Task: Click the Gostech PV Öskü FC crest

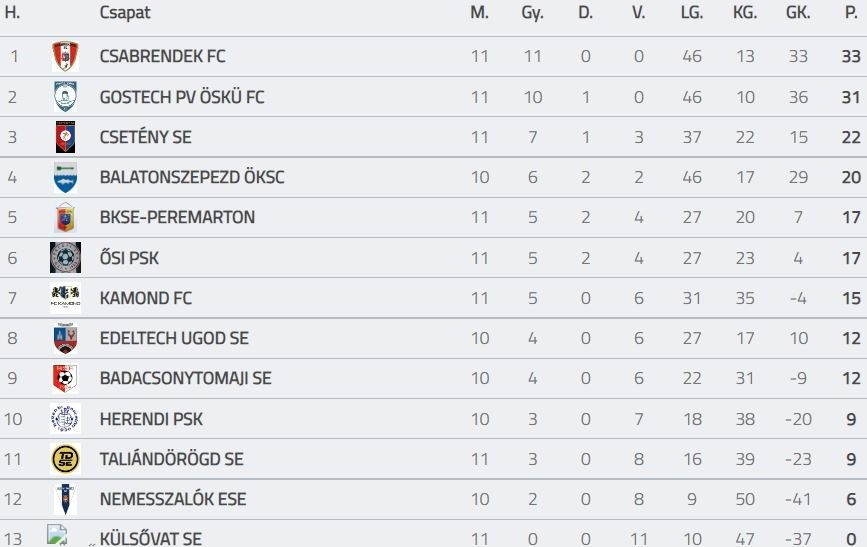Action: click(65, 97)
